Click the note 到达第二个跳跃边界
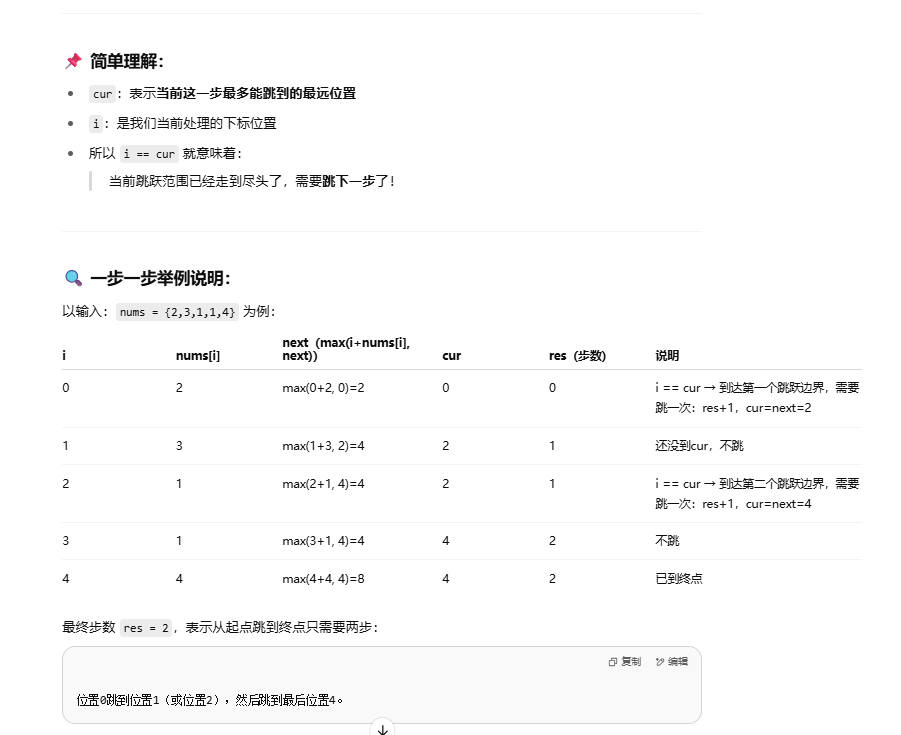901x735 pixels. (x=773, y=484)
